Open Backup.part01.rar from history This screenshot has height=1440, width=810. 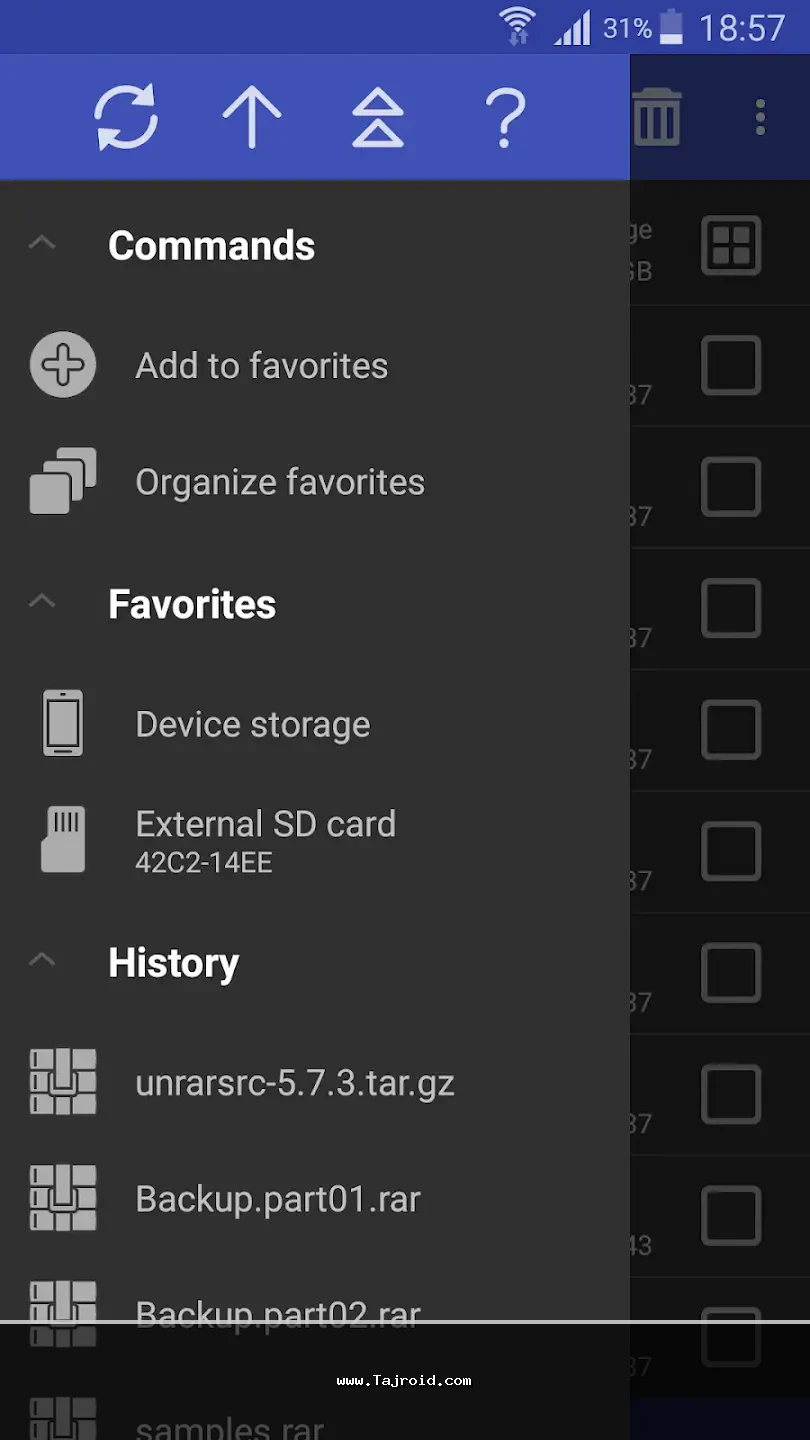pos(278,1199)
